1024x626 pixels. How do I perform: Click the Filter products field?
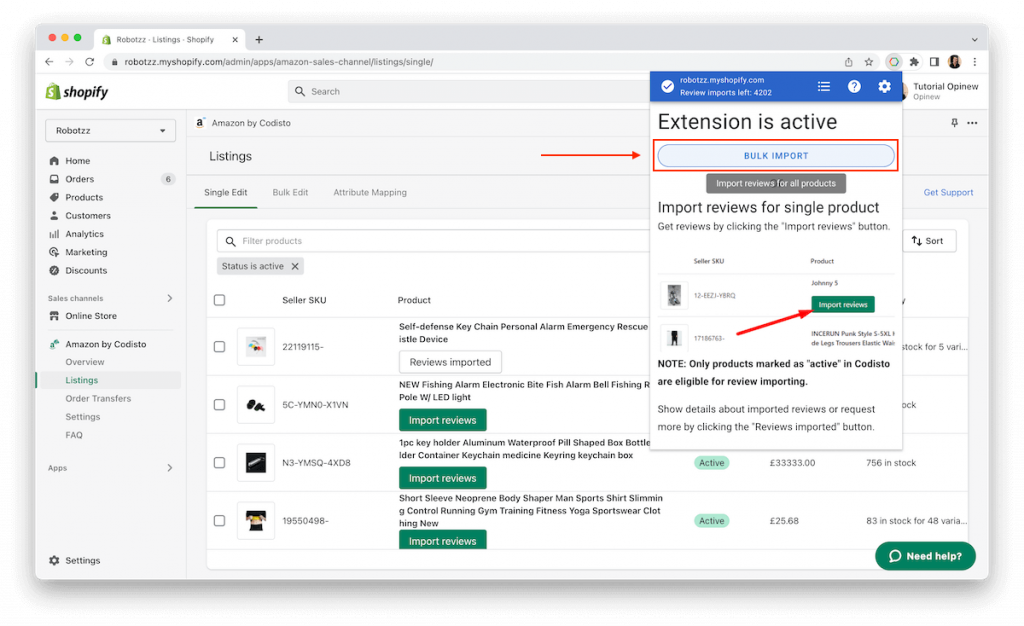coord(434,241)
